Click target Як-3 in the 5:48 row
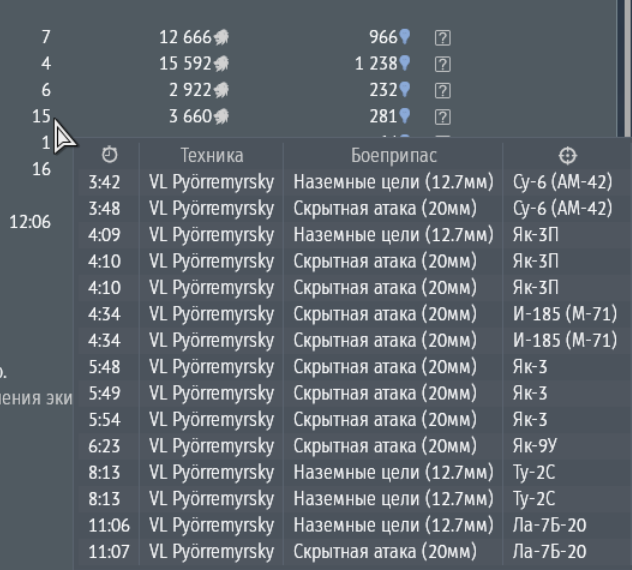The width and height of the screenshot is (632, 570). (530, 367)
